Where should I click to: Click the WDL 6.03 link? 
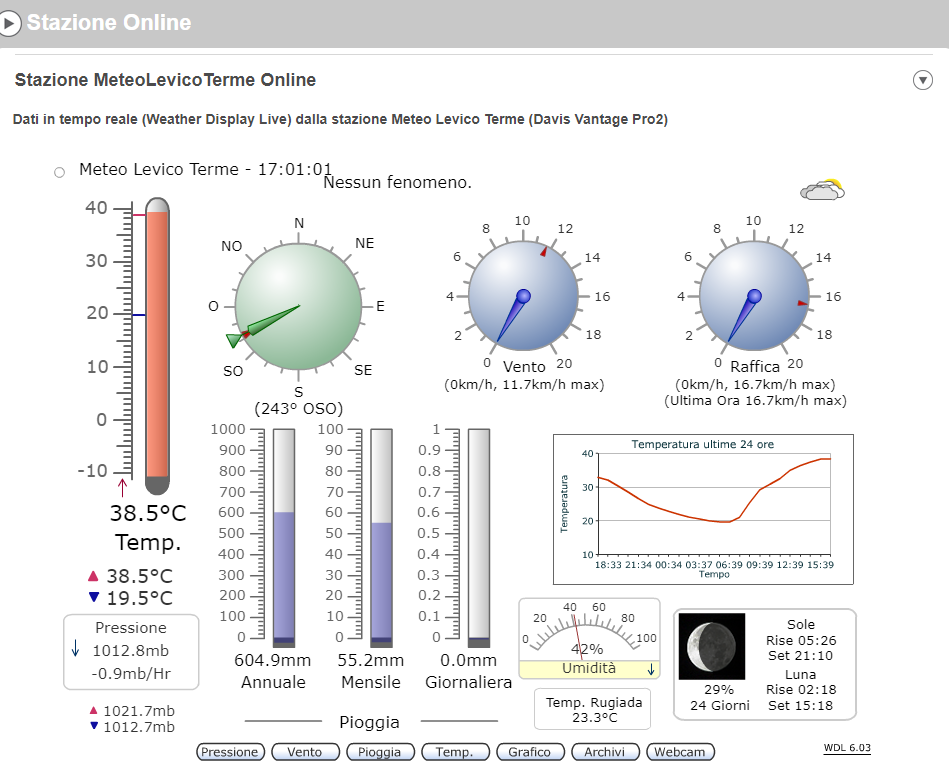pos(846,747)
